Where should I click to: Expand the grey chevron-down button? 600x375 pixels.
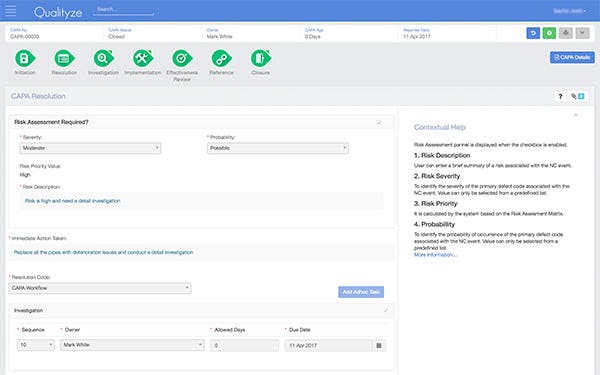pyautogui.click(x=582, y=33)
